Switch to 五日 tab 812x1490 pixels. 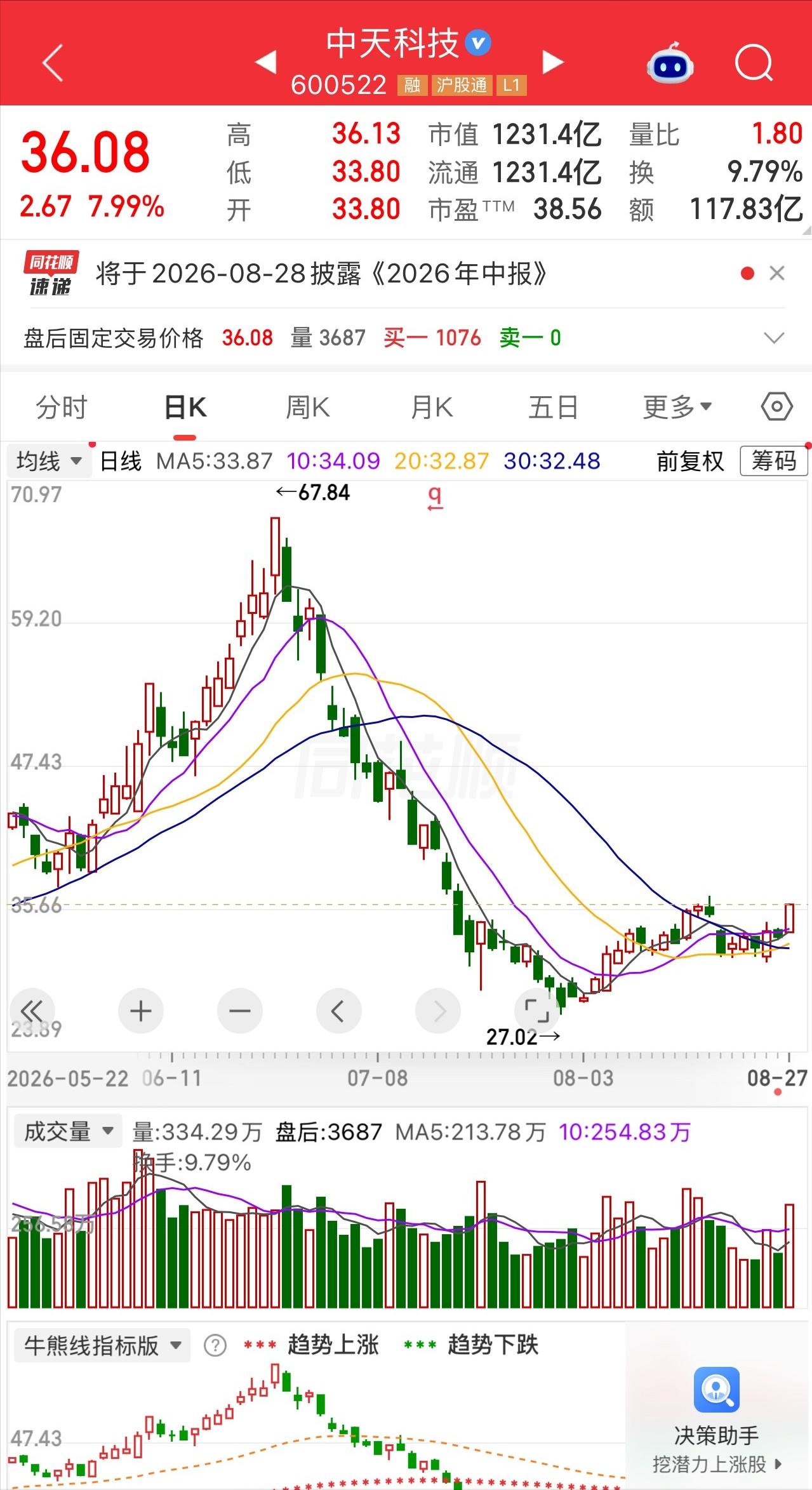point(554,407)
